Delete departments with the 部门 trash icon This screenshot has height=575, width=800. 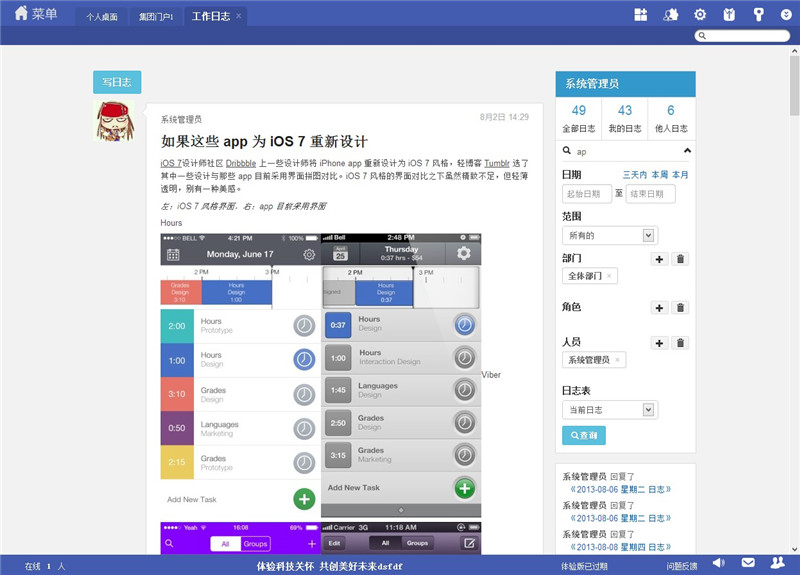(x=680, y=259)
